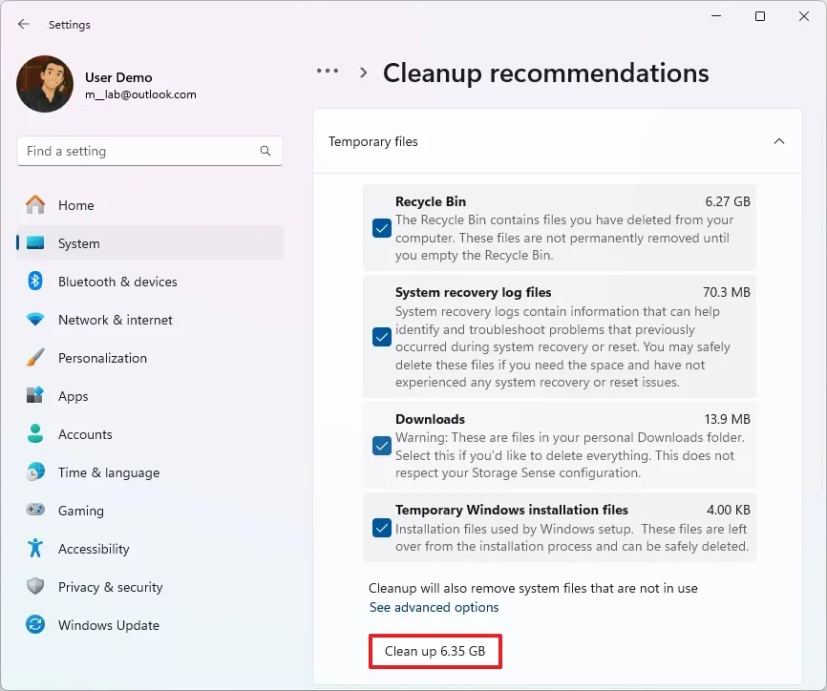The height and width of the screenshot is (691, 827).
Task: Click the User Demo name
Action: click(119, 78)
